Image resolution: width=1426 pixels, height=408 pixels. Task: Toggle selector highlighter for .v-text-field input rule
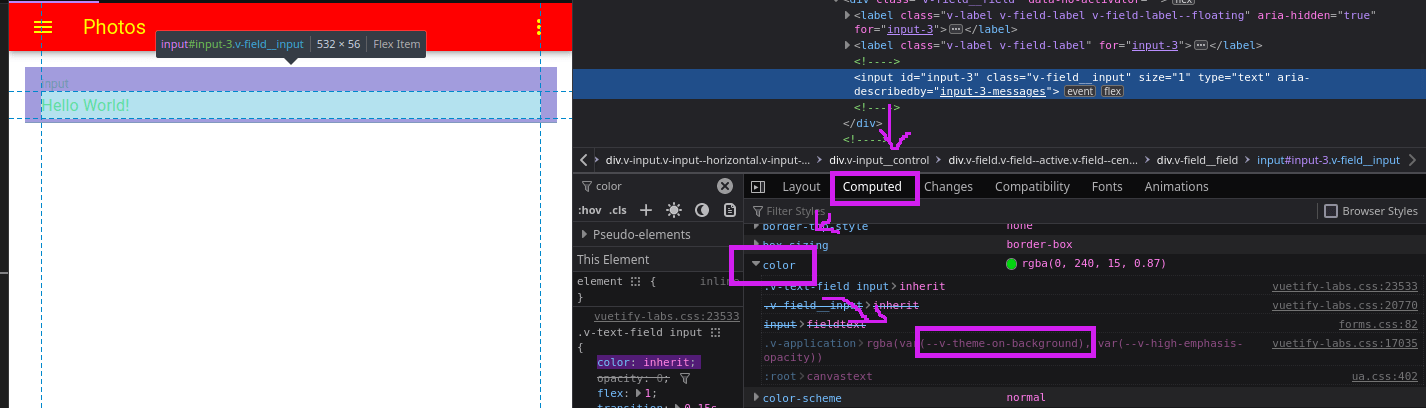715,332
